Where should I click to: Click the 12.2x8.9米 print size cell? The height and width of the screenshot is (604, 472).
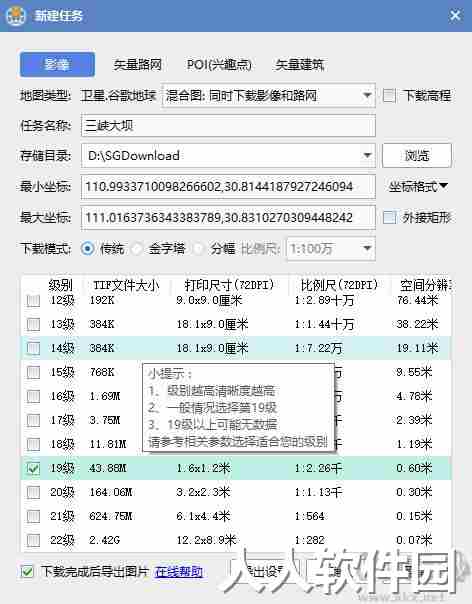tap(206, 540)
